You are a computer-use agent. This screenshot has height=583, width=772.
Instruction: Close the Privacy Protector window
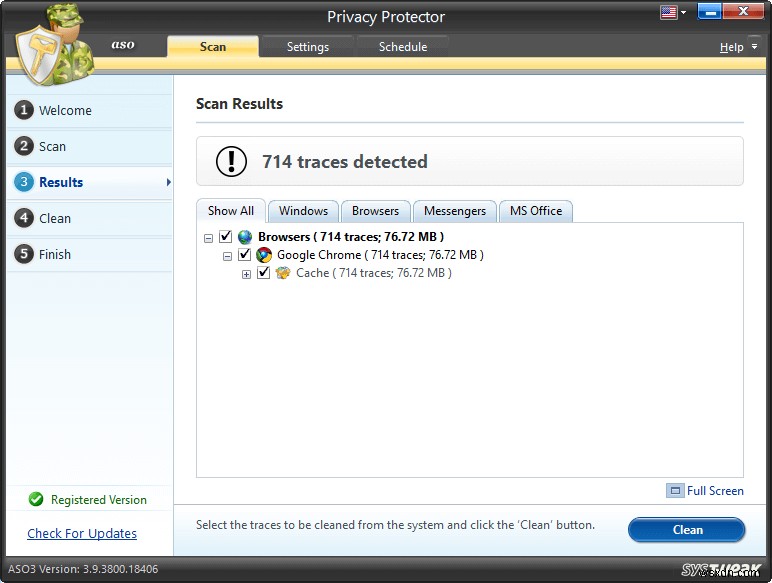pos(743,11)
